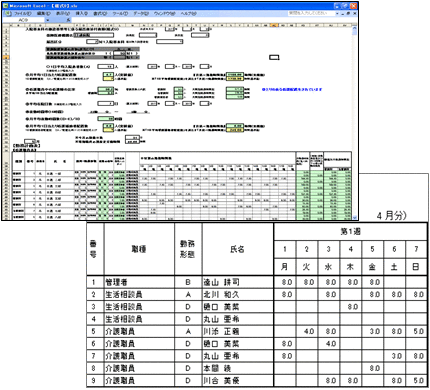This screenshot has height=390, width=430.
Task: Click the workbook icon beside ファイル menu
Action: (8, 13)
